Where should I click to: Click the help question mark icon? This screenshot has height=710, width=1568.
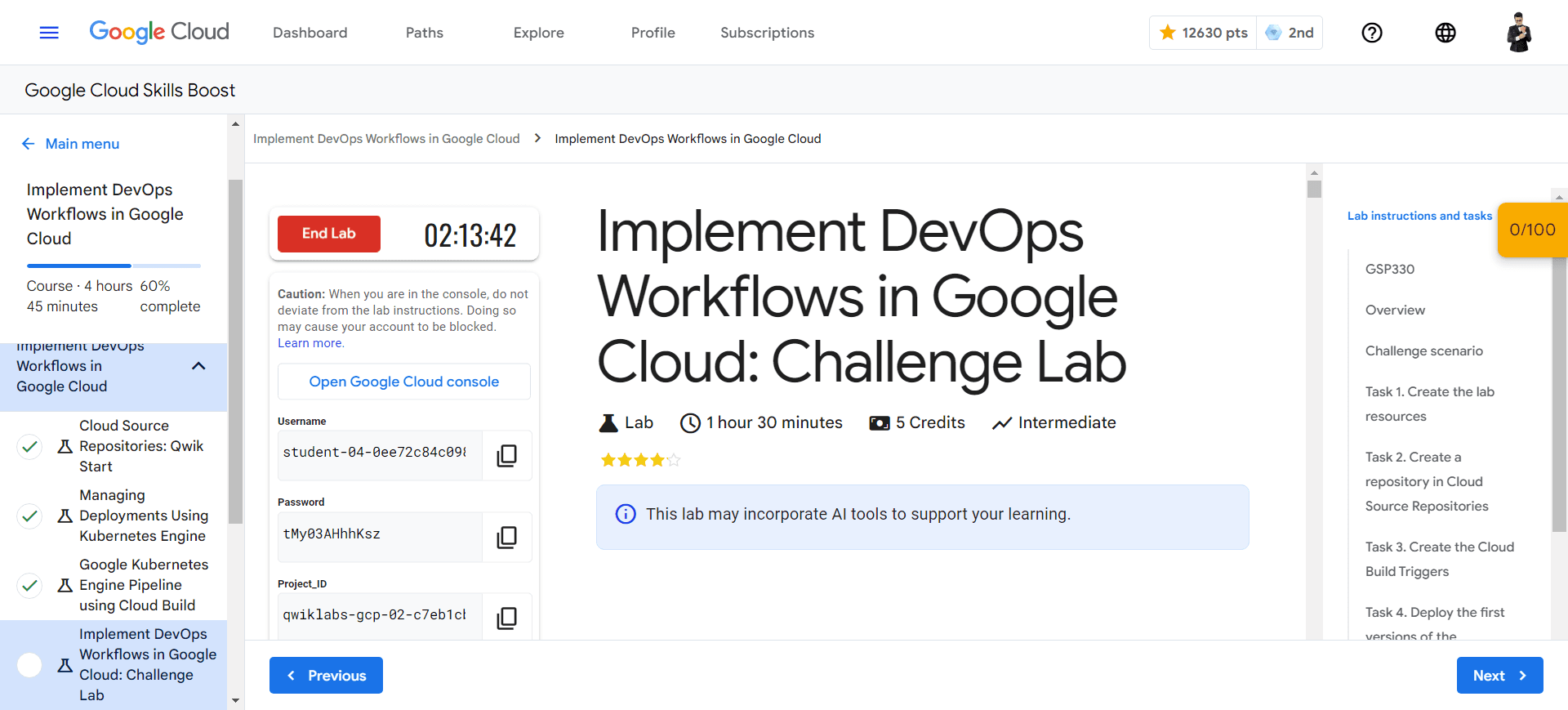pyautogui.click(x=1372, y=33)
